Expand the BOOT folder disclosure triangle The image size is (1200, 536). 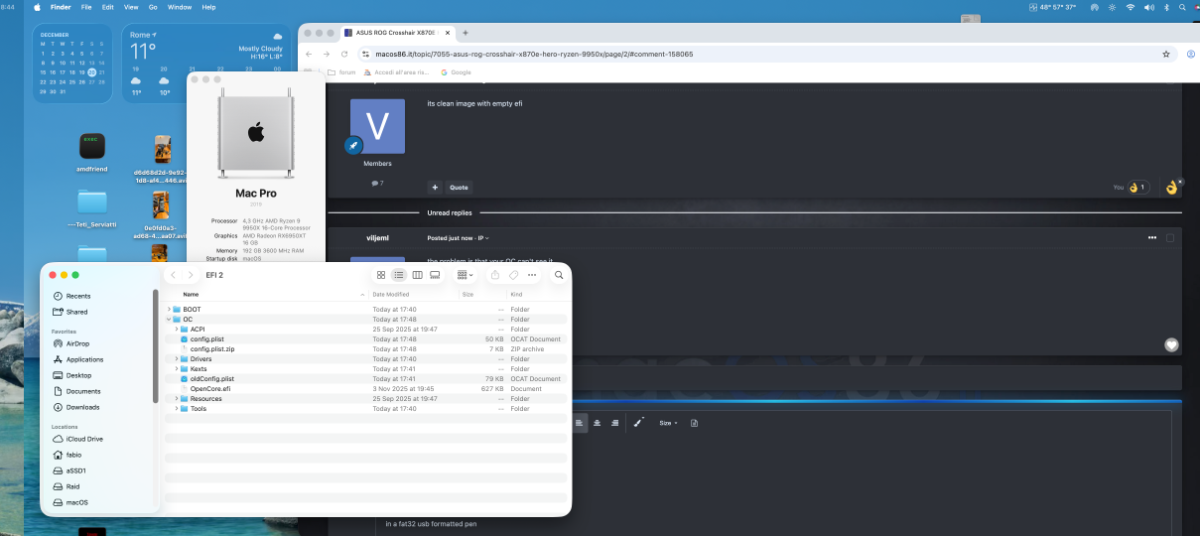(x=168, y=310)
